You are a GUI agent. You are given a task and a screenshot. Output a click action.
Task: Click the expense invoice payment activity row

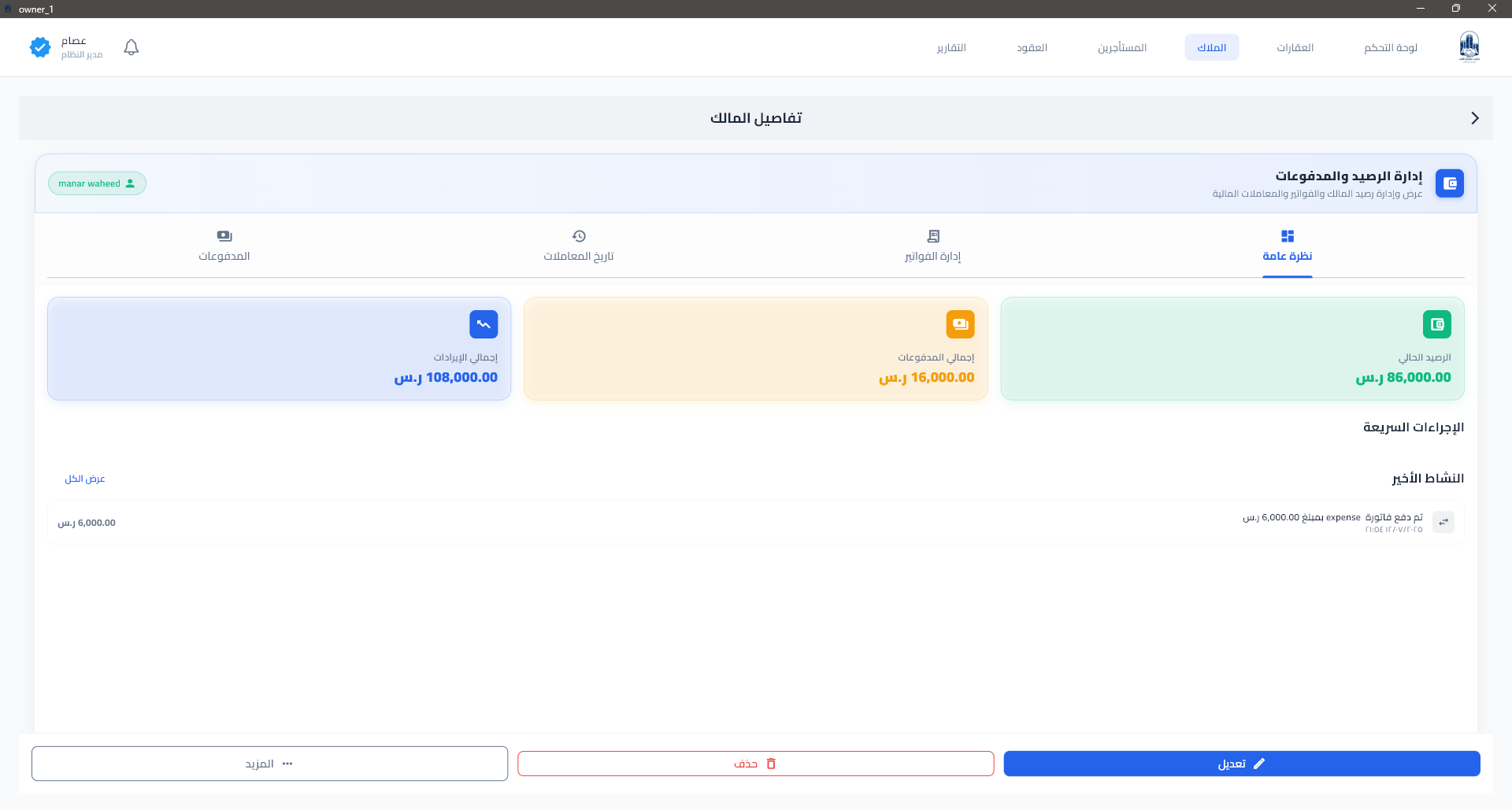pos(756,522)
